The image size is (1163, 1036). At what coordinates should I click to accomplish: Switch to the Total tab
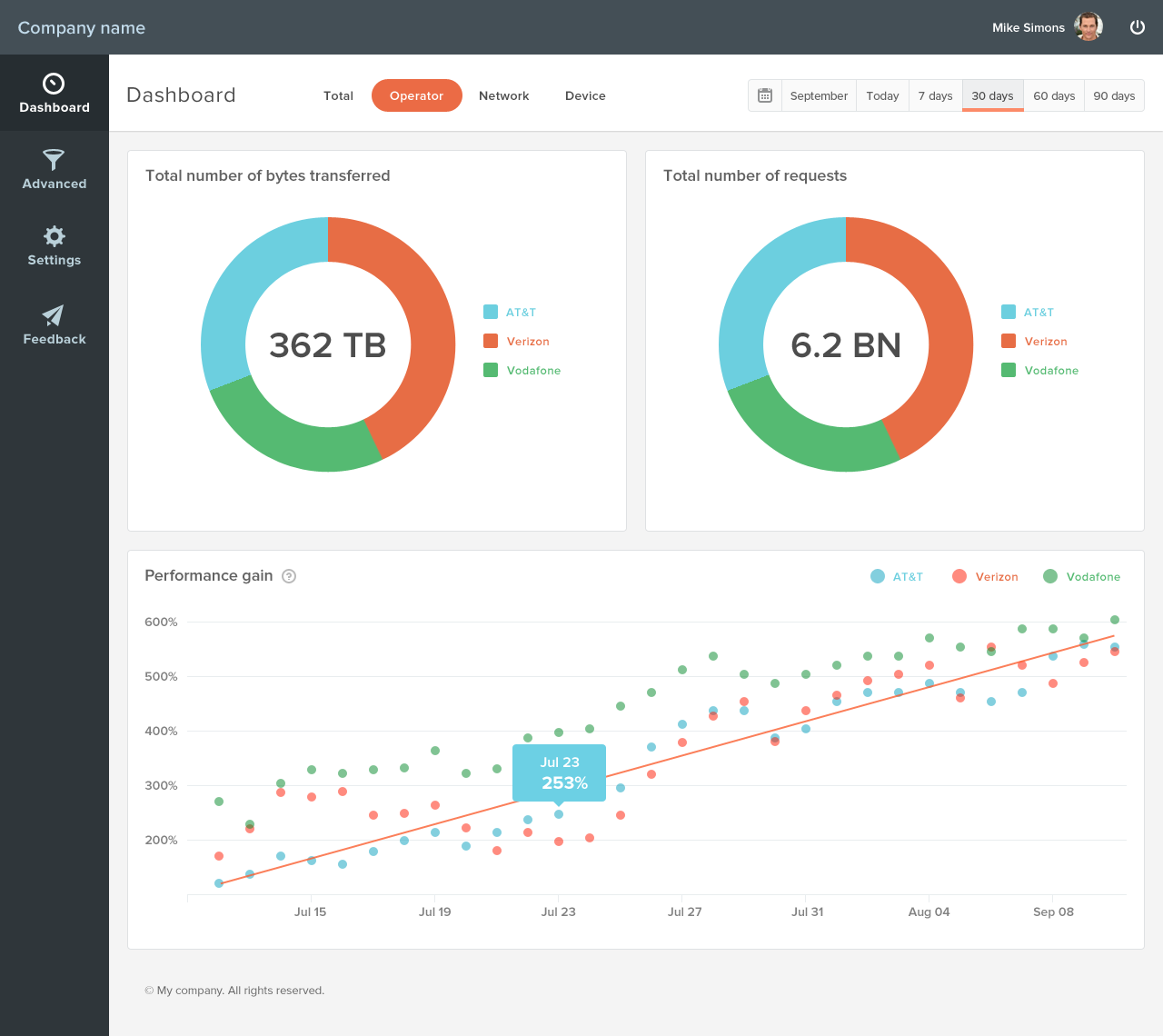tap(338, 95)
